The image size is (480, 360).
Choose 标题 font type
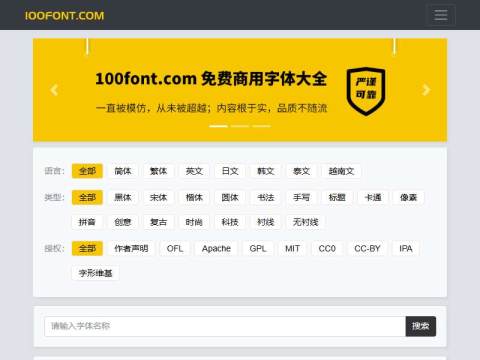click(x=337, y=197)
